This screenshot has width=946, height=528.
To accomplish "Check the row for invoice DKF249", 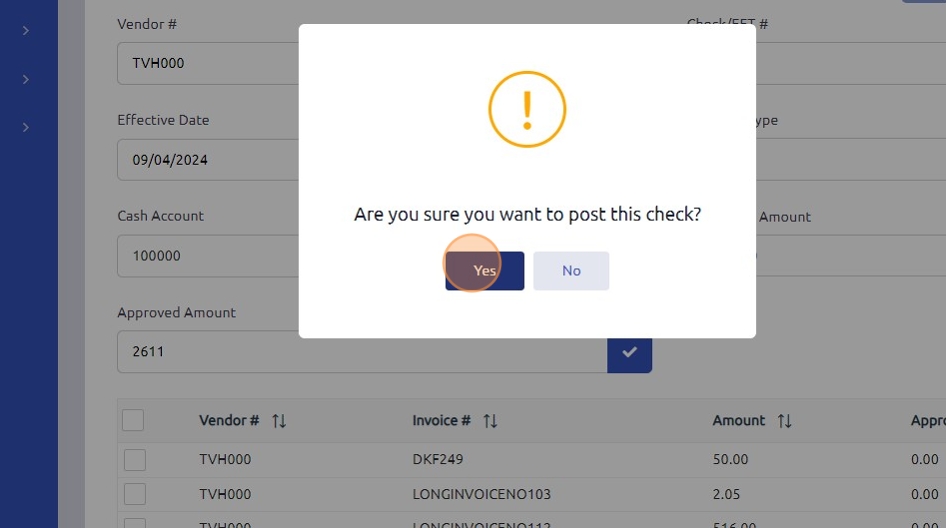I will click(x=135, y=460).
